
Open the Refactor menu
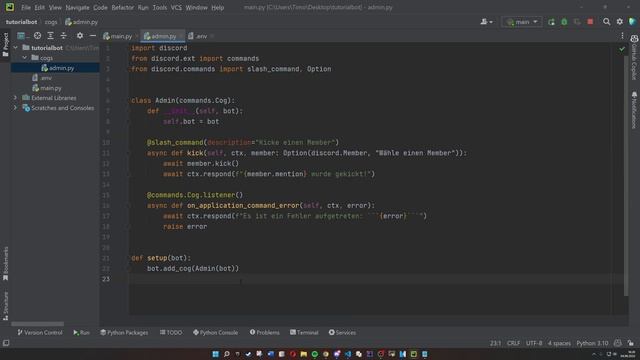pyautogui.click(x=122, y=7)
